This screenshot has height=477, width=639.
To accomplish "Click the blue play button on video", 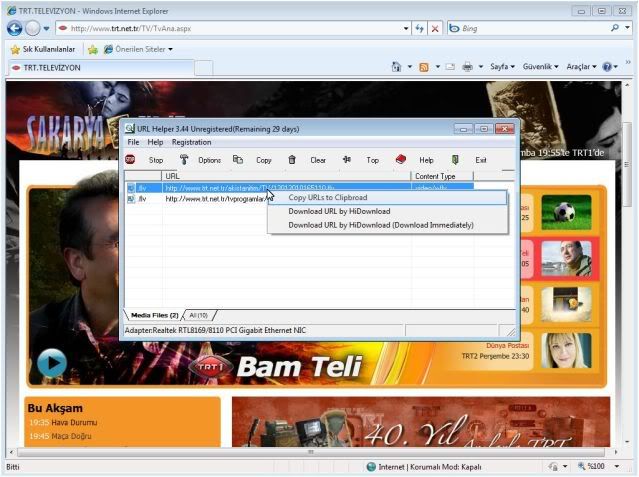I will tap(52, 363).
